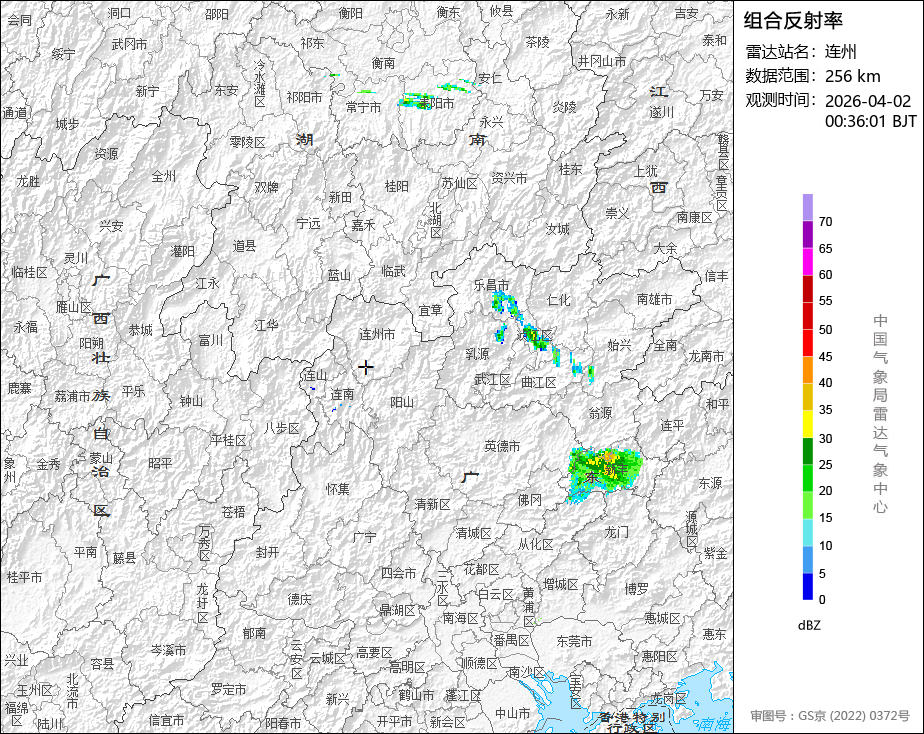This screenshot has height=734, width=924.
Task: Click the 全州 map label
Action: click(x=164, y=176)
